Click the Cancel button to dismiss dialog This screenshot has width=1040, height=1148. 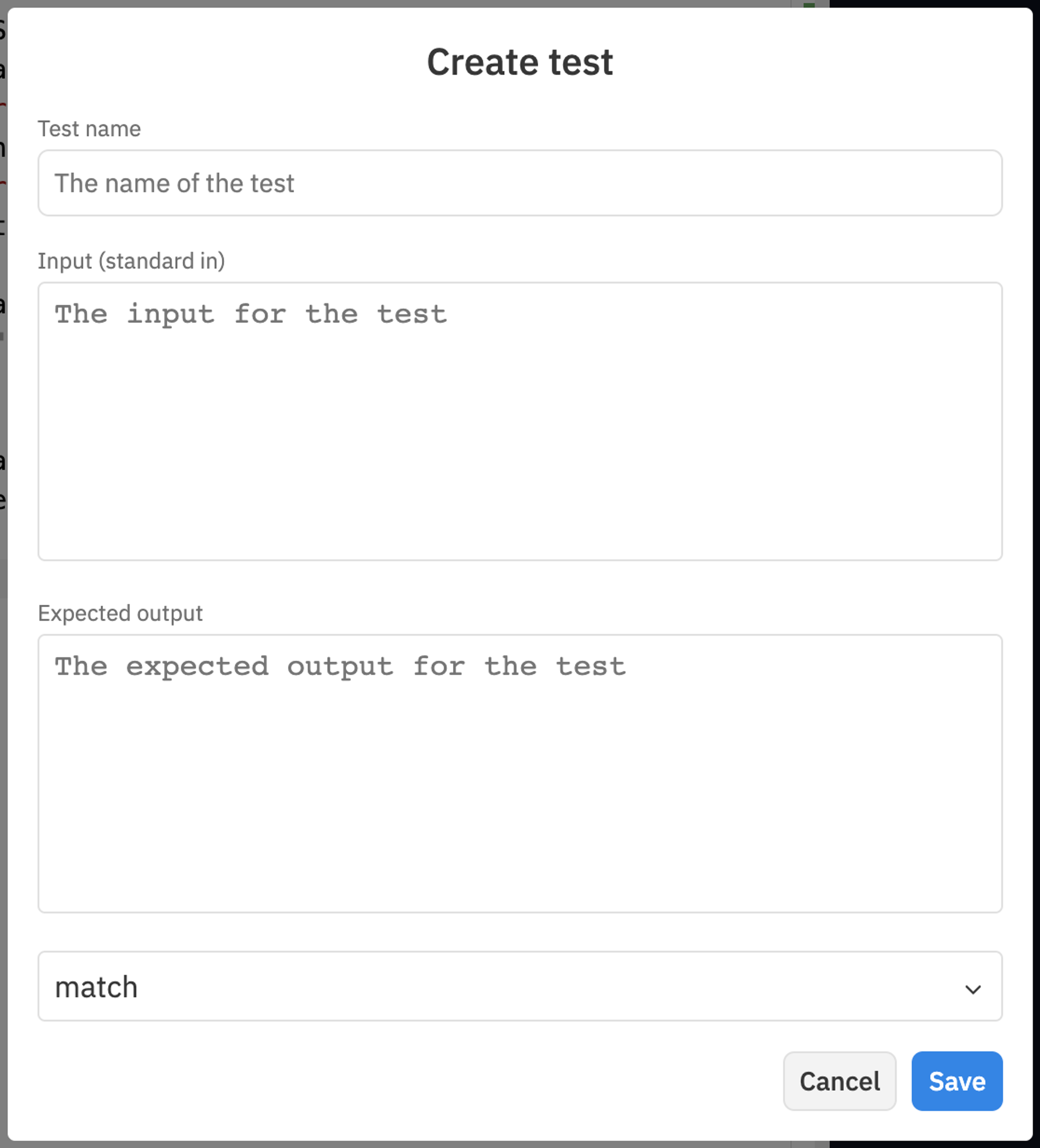(x=839, y=1081)
